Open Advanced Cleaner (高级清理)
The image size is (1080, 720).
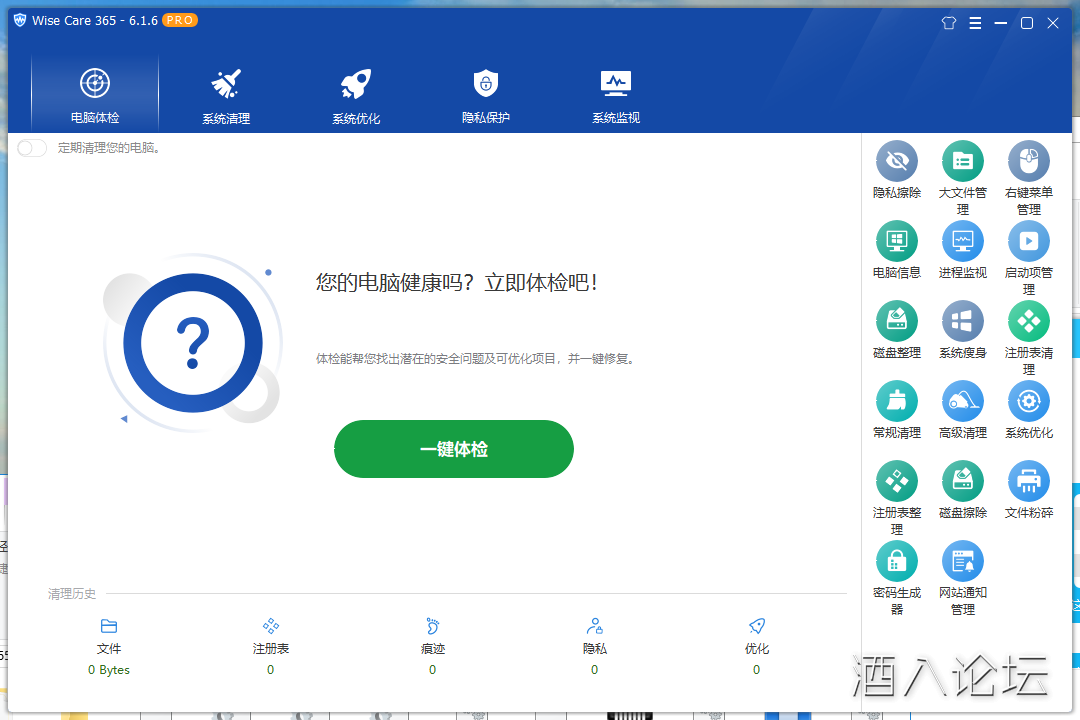(962, 400)
